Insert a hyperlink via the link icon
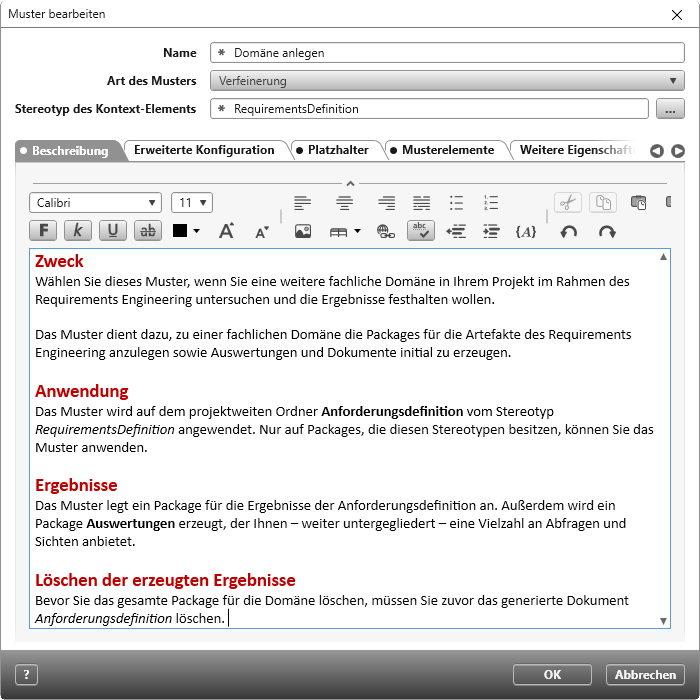The image size is (700, 700). (x=385, y=231)
